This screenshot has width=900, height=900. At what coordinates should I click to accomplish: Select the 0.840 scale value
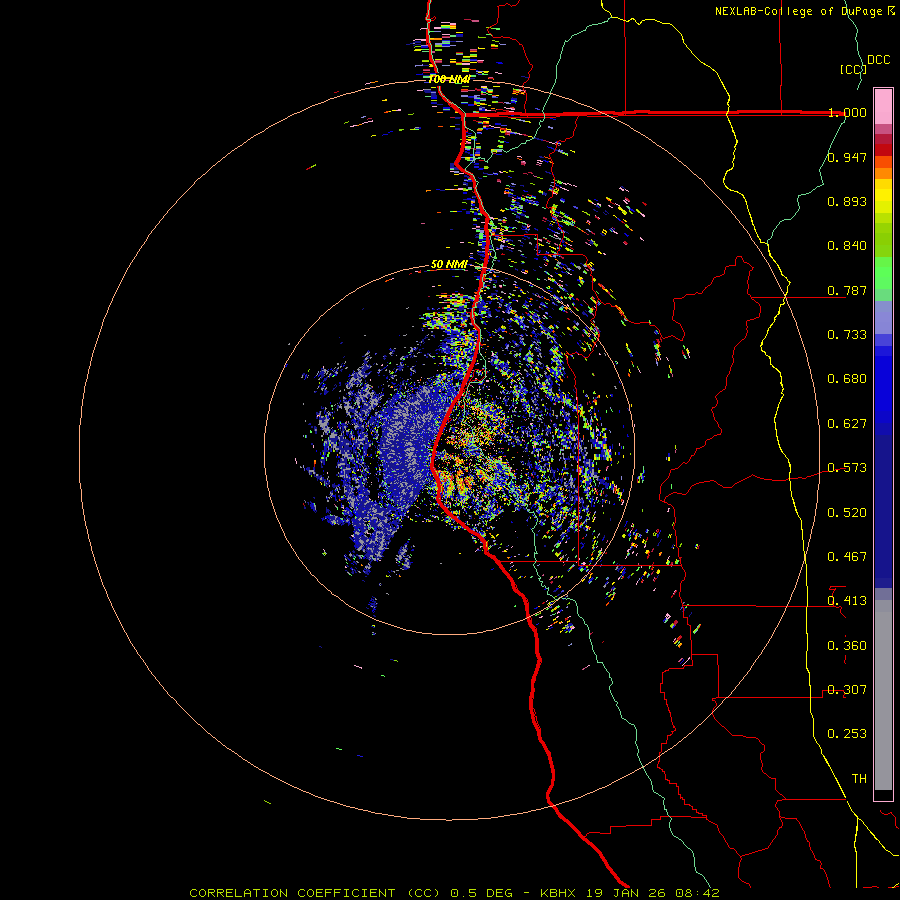point(847,246)
